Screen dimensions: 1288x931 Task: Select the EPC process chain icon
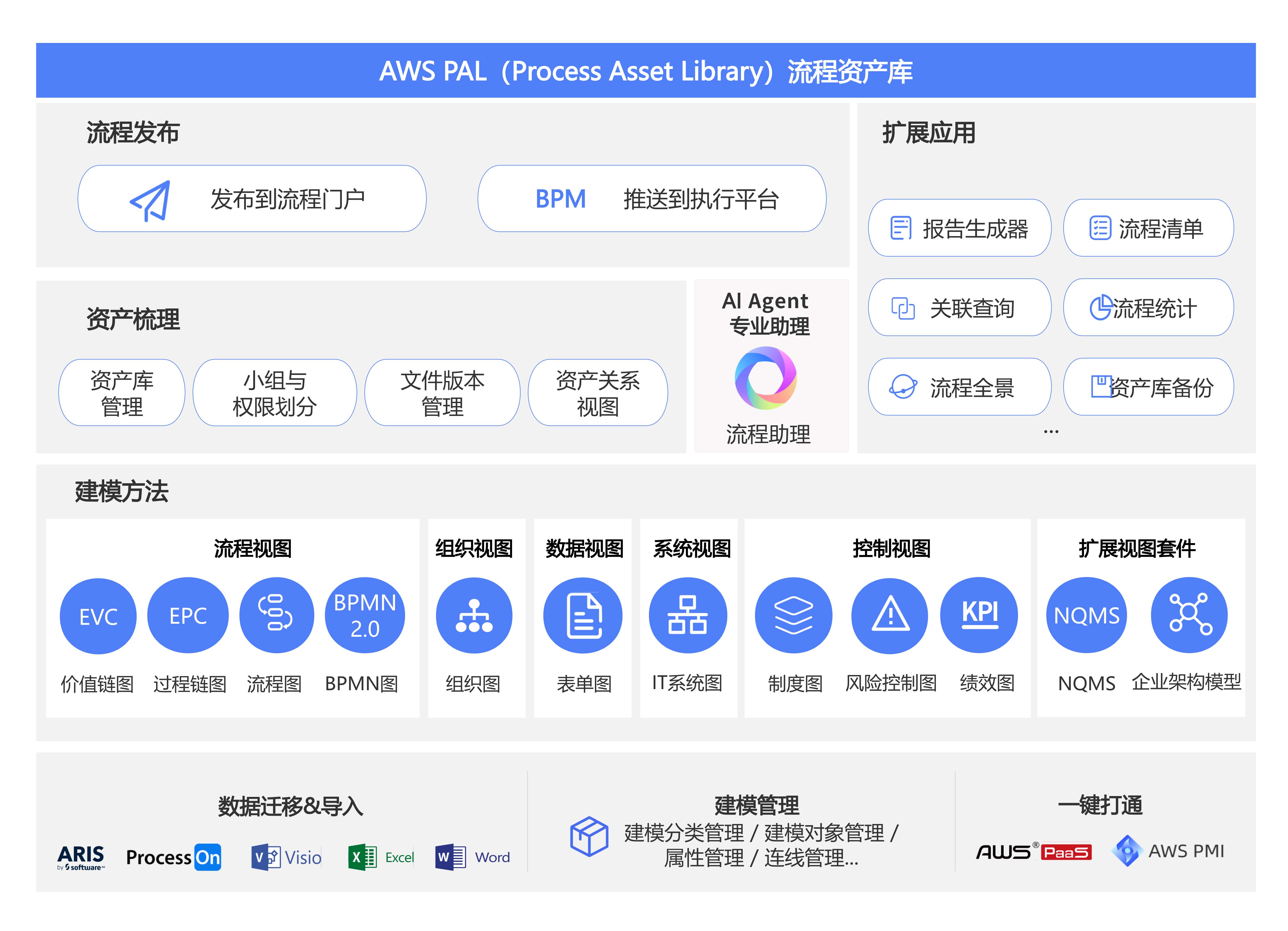pos(188,615)
